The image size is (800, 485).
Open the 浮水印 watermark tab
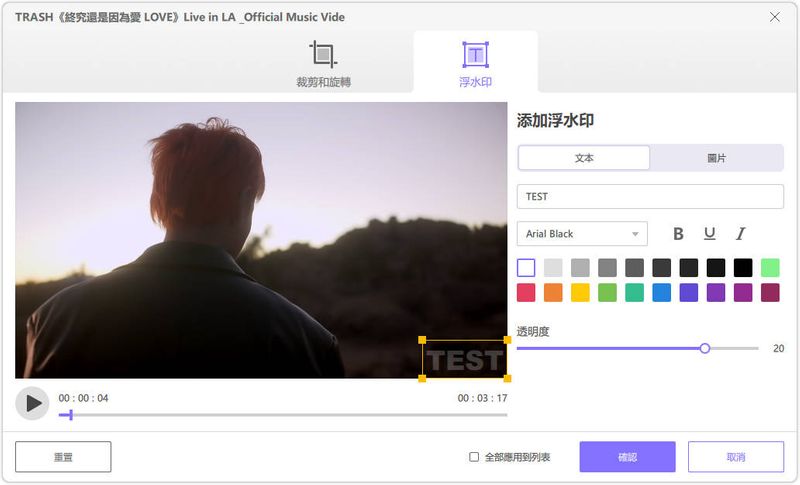475,64
